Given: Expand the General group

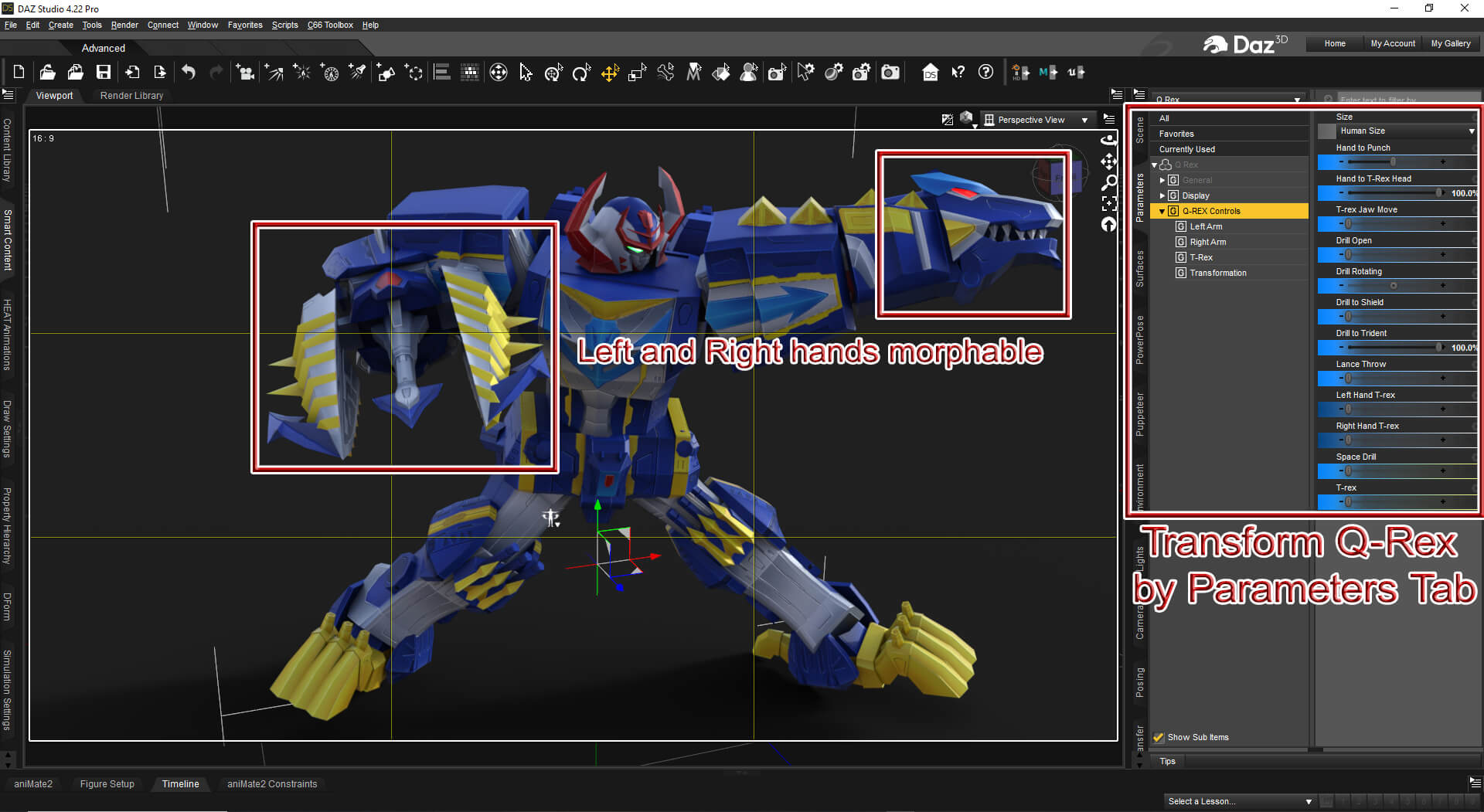Looking at the screenshot, I should pyautogui.click(x=1162, y=180).
